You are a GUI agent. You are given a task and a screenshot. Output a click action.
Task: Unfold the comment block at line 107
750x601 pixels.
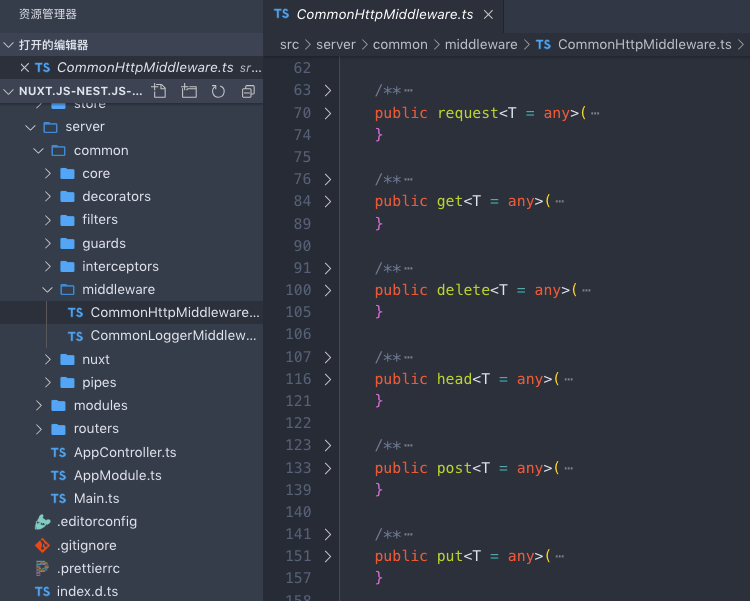pyautogui.click(x=328, y=357)
